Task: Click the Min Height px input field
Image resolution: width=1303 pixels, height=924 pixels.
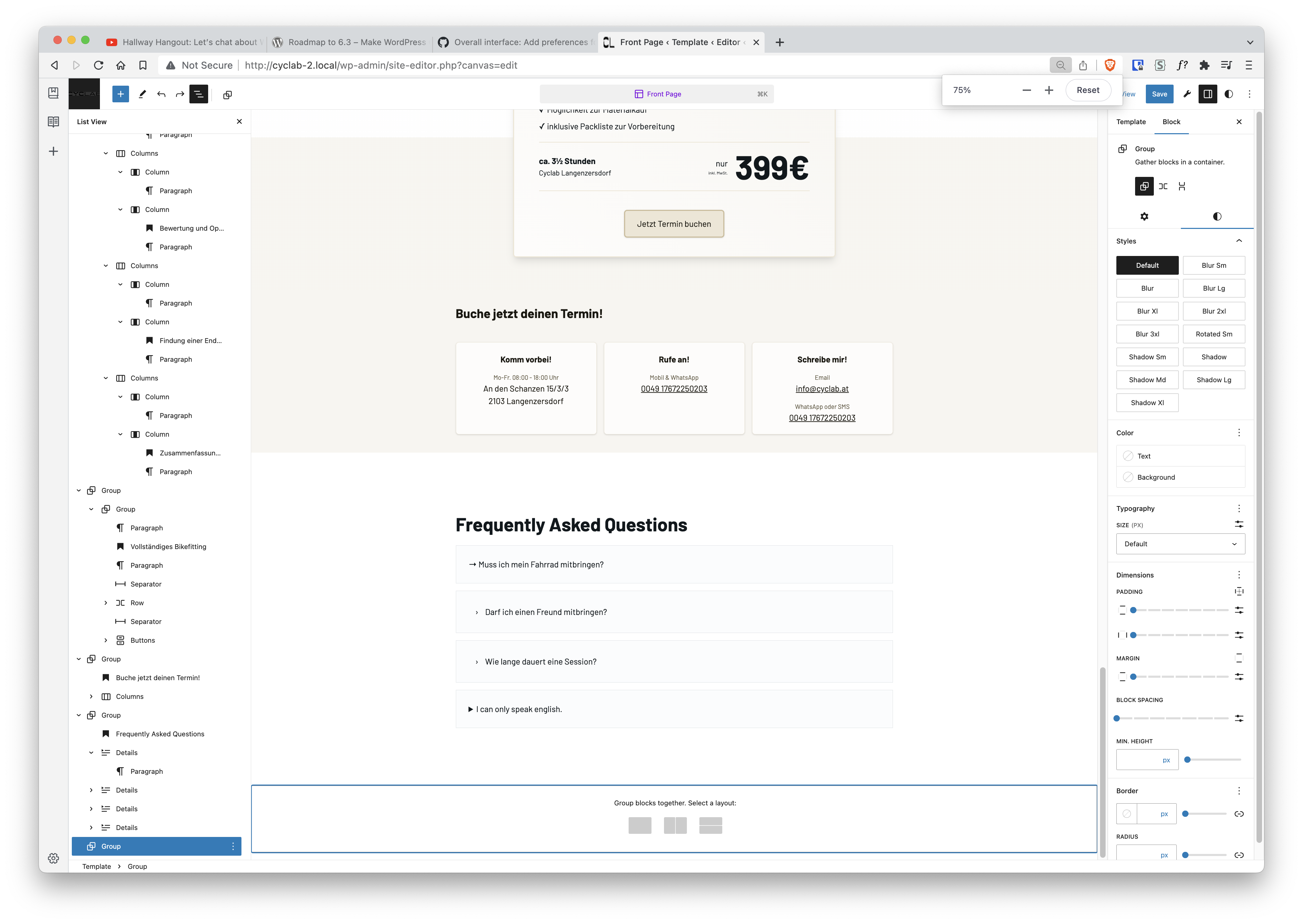Action: pos(1147,760)
